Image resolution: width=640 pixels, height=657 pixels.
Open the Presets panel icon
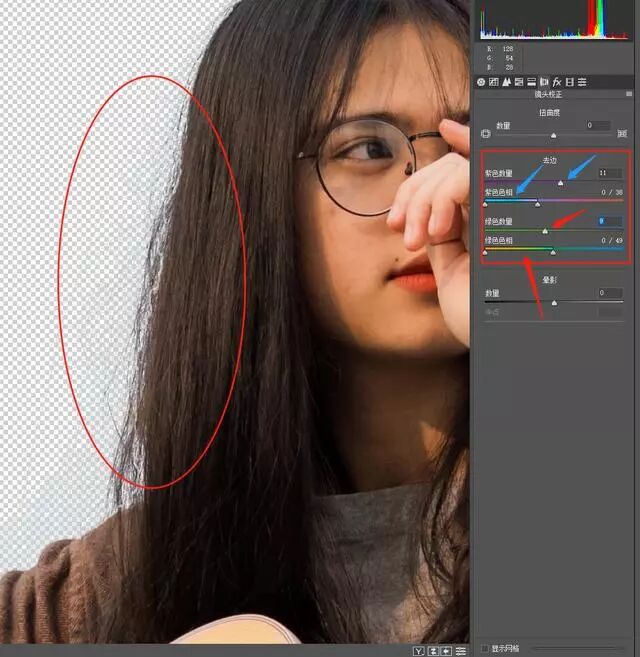tap(582, 82)
